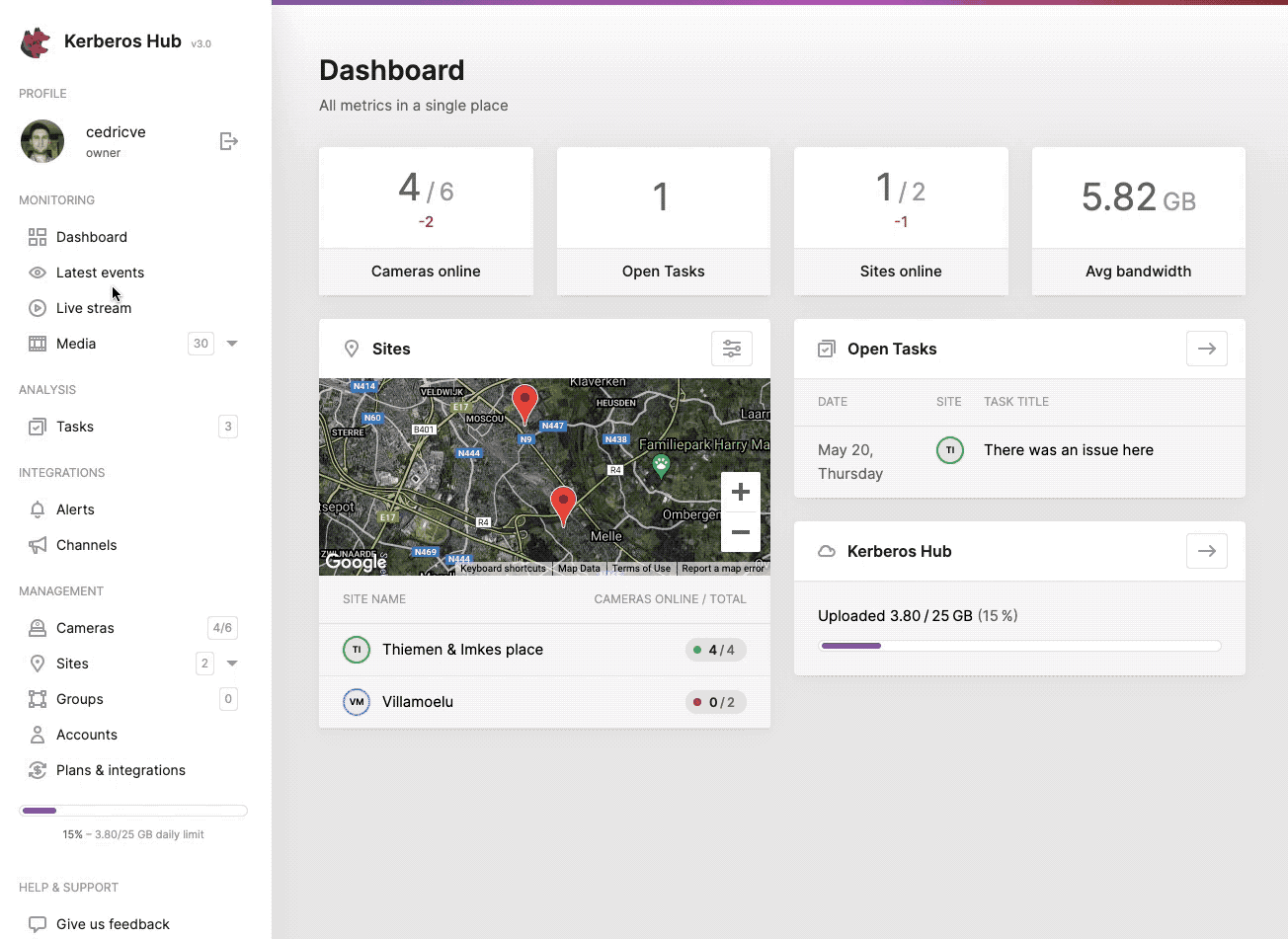1288x939 pixels.
Task: Open the Sites map filter settings icon
Action: (x=732, y=349)
